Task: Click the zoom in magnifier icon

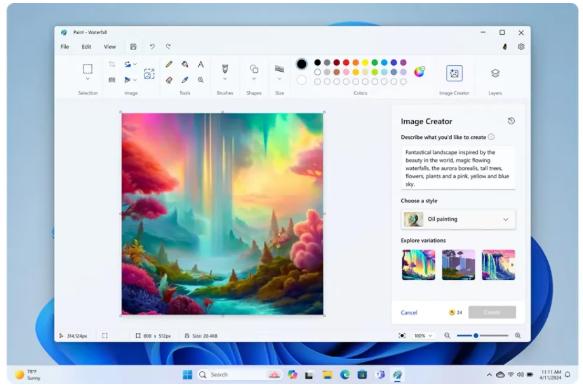Action: point(518,335)
